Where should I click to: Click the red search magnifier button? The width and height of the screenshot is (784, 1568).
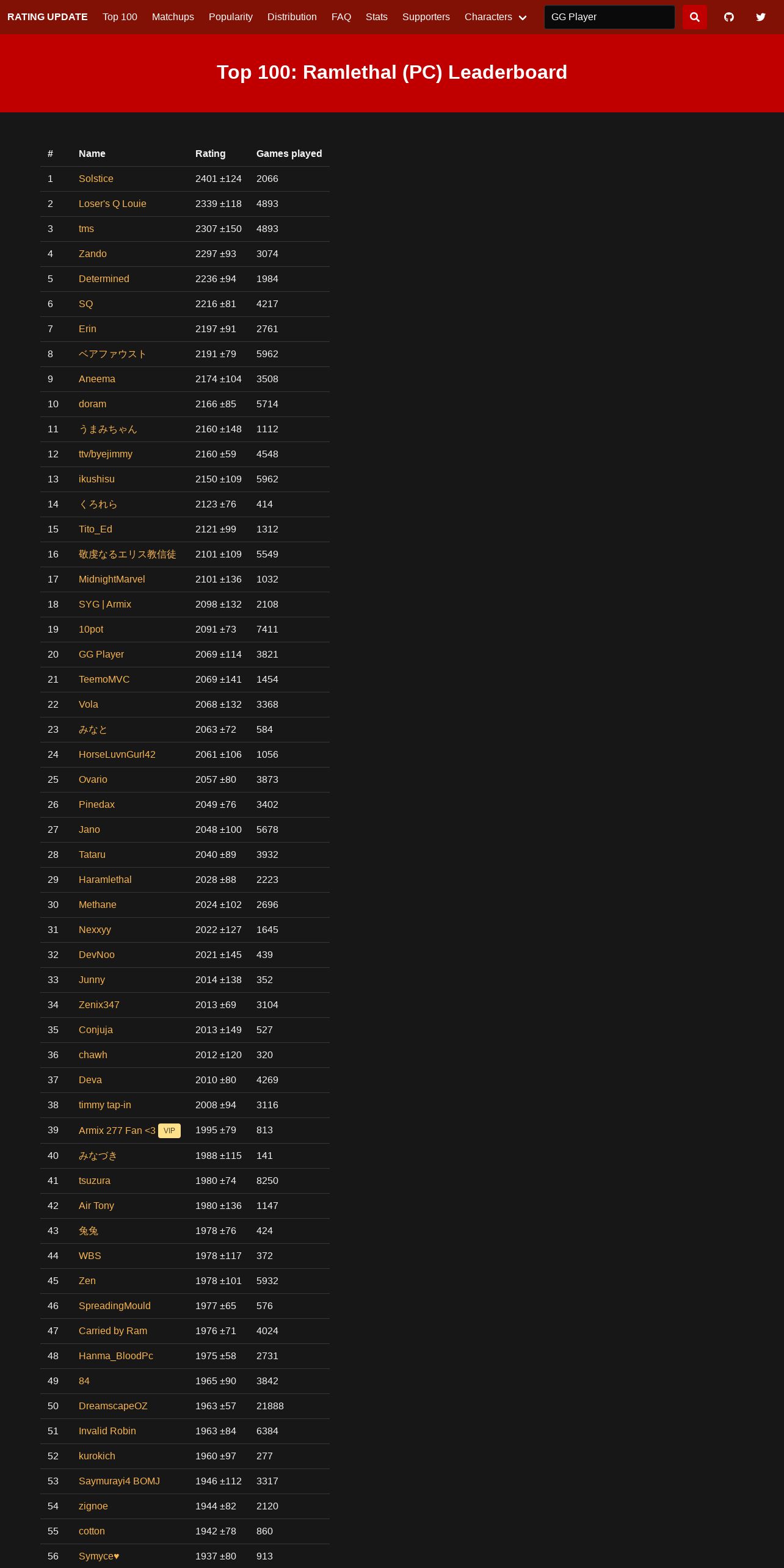coord(694,17)
